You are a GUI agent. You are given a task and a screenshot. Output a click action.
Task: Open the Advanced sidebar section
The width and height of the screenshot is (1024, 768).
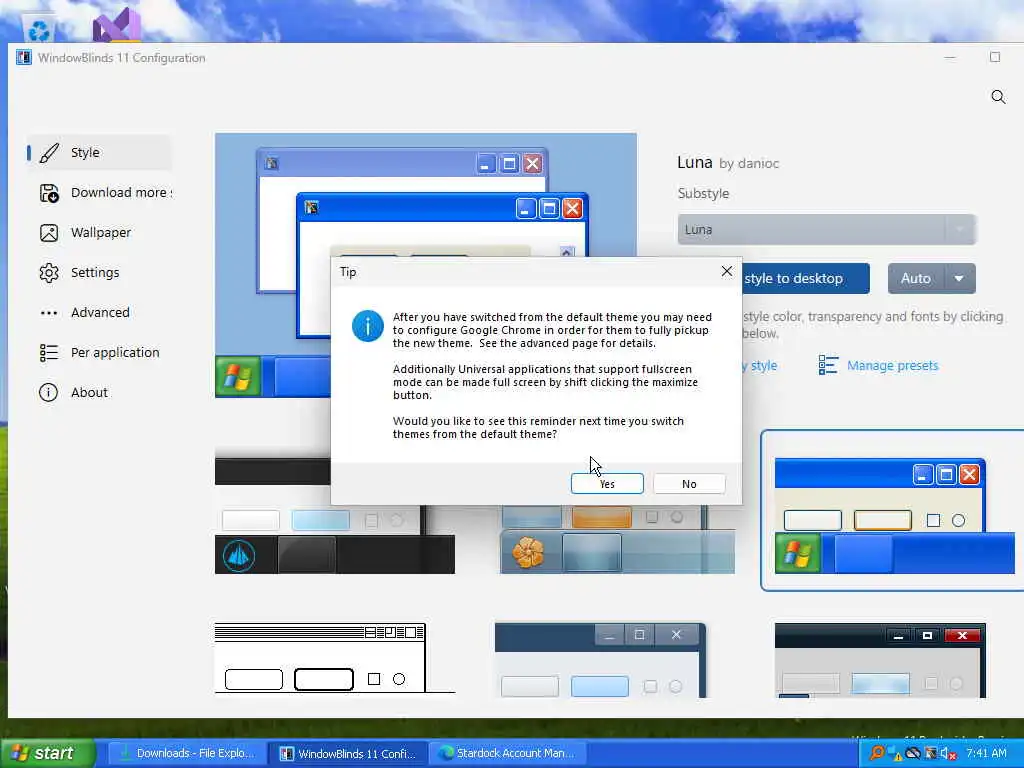(99, 312)
